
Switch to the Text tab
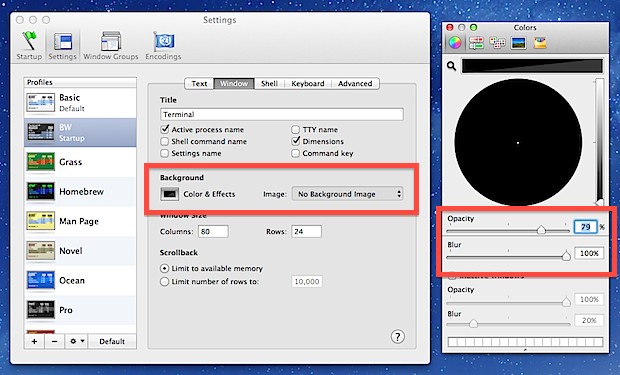pyautogui.click(x=199, y=83)
